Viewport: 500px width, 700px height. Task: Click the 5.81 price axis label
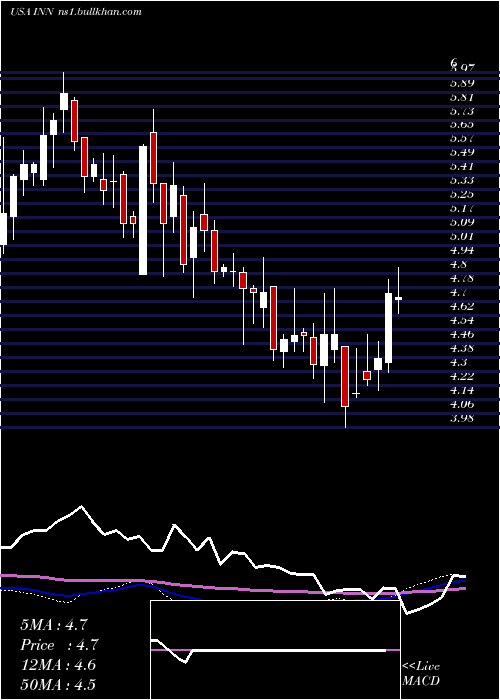462,97
